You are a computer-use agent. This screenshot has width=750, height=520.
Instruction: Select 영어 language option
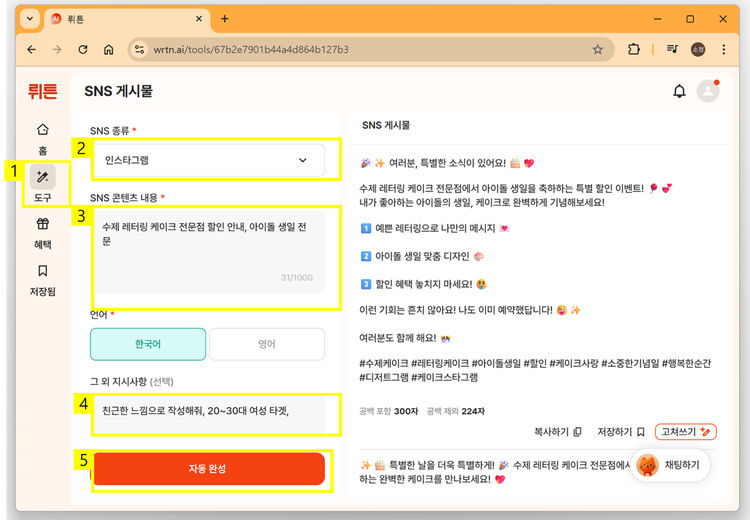[267, 344]
